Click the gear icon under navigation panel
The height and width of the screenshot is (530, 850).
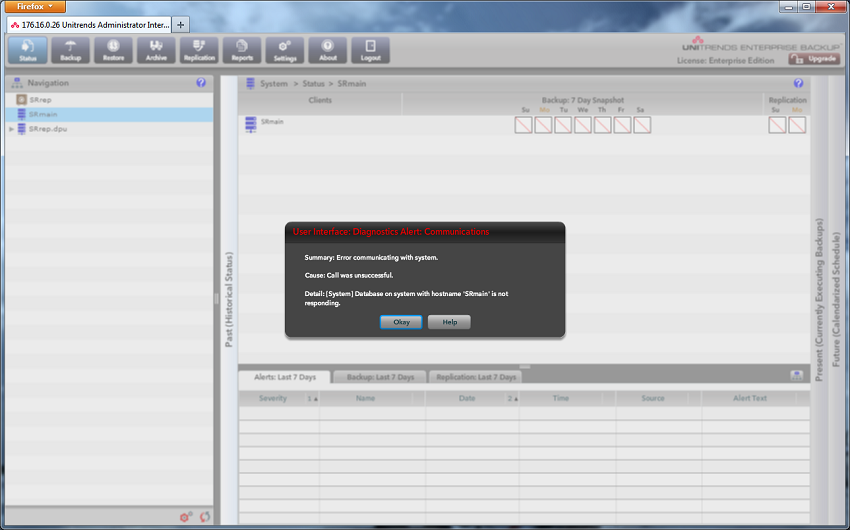(186, 517)
